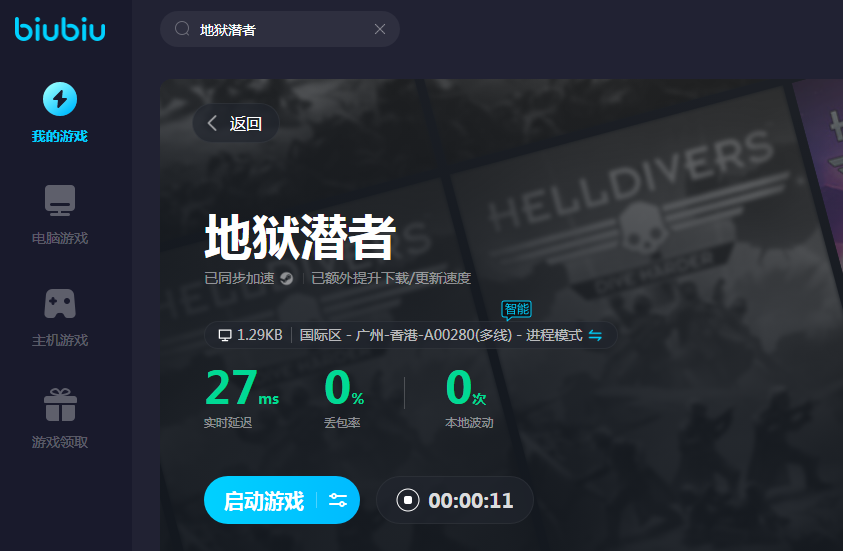Switch to 主机游戏 section label
The width and height of the screenshot is (843, 551).
pyautogui.click(x=60, y=340)
